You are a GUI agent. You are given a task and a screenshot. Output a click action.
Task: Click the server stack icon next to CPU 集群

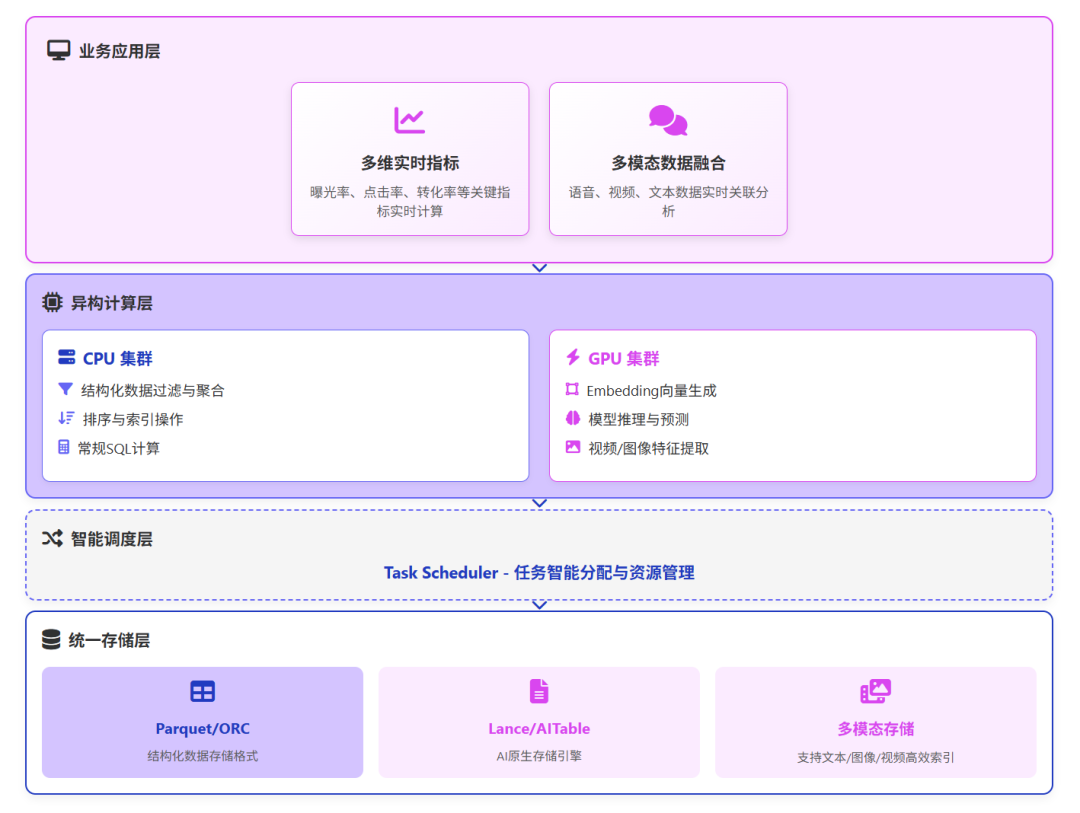click(x=66, y=357)
